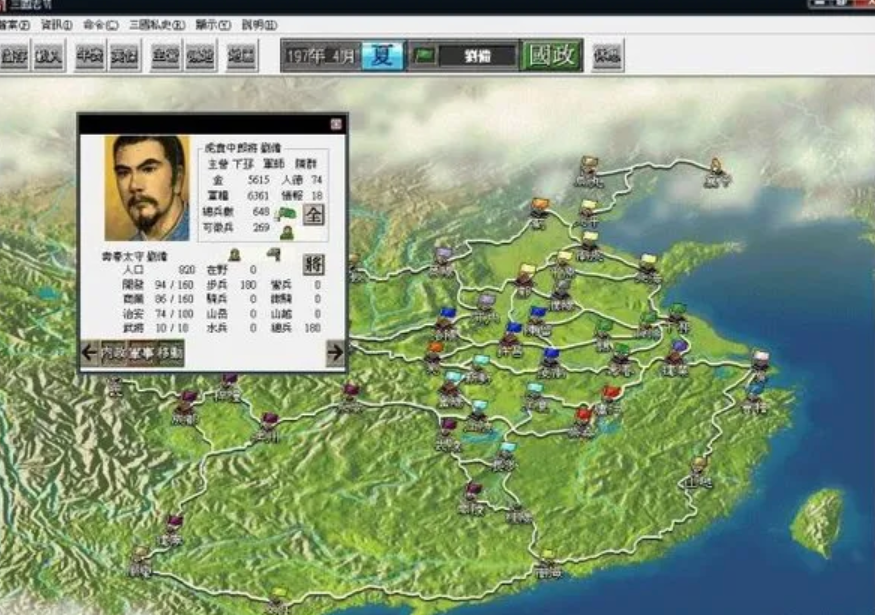Close the city info panel

coord(336,124)
